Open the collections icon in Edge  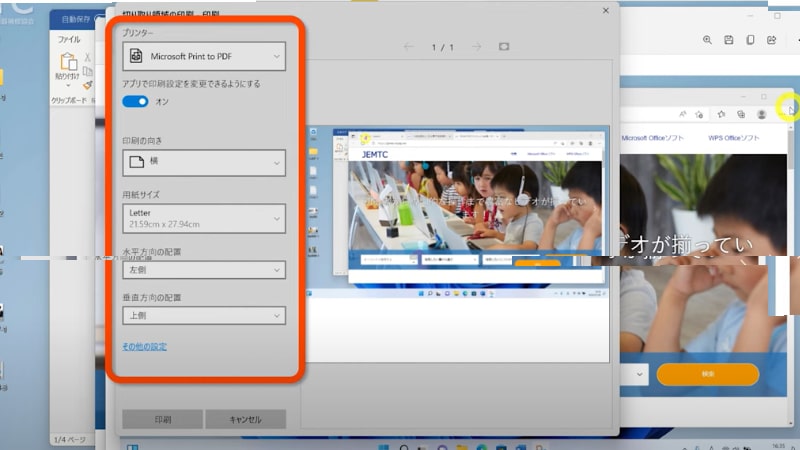tap(741, 114)
